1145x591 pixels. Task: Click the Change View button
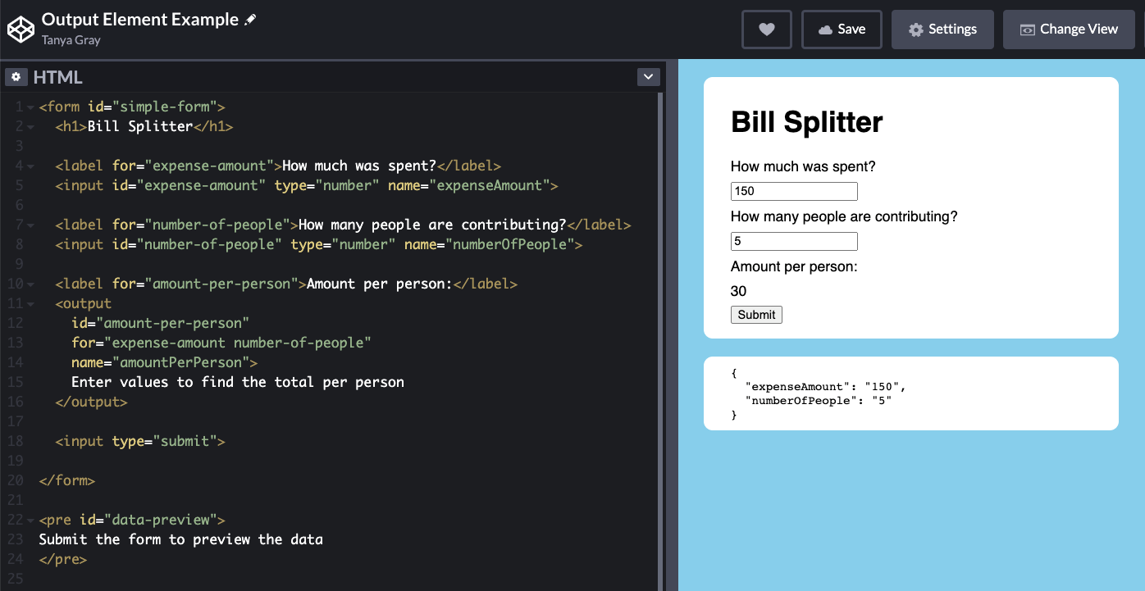click(x=1068, y=30)
